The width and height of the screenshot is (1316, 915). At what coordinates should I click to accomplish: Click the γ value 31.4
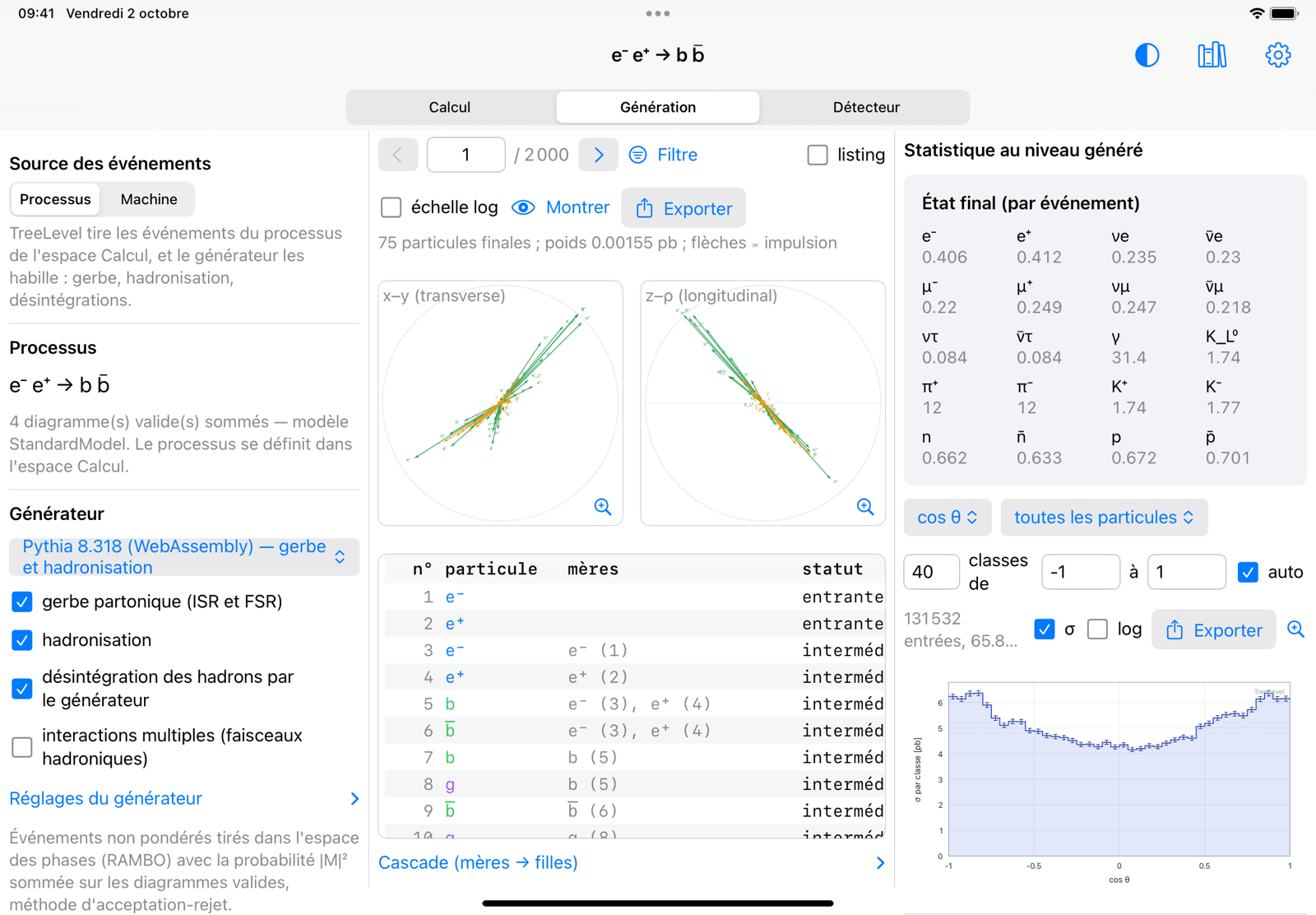pos(1128,358)
